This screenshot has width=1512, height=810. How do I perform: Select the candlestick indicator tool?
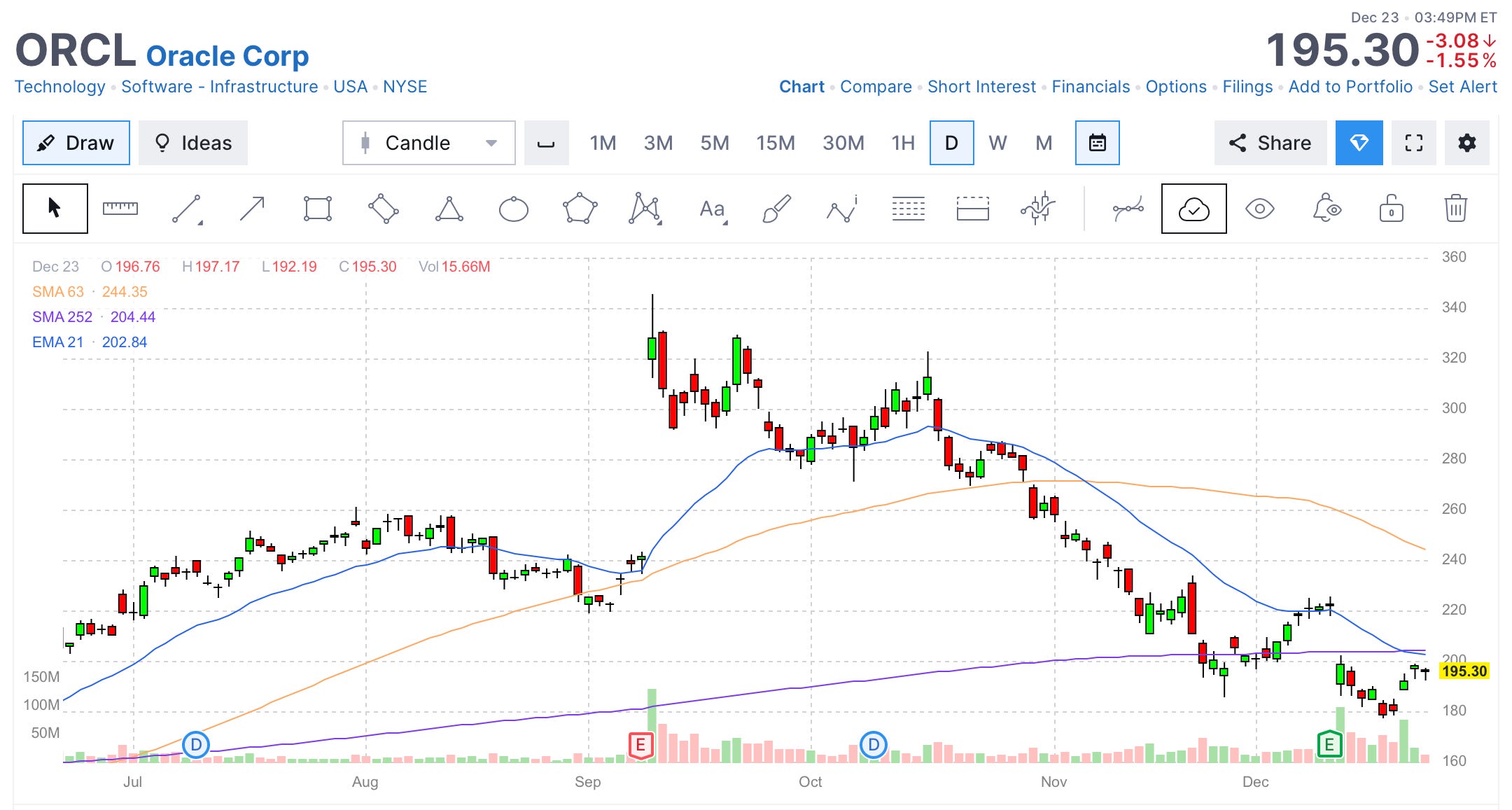click(1037, 209)
